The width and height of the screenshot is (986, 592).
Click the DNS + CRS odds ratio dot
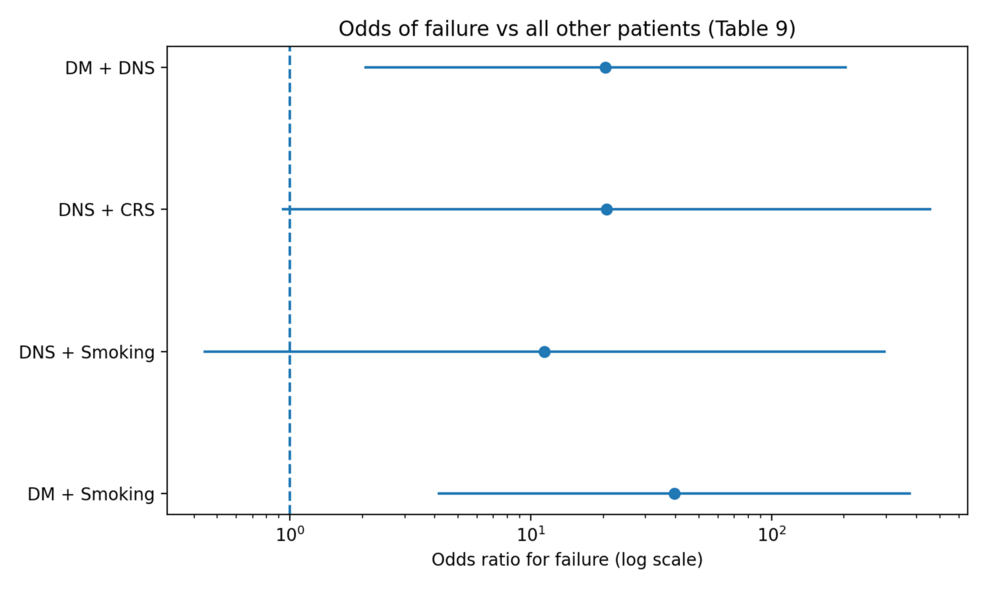(606, 210)
